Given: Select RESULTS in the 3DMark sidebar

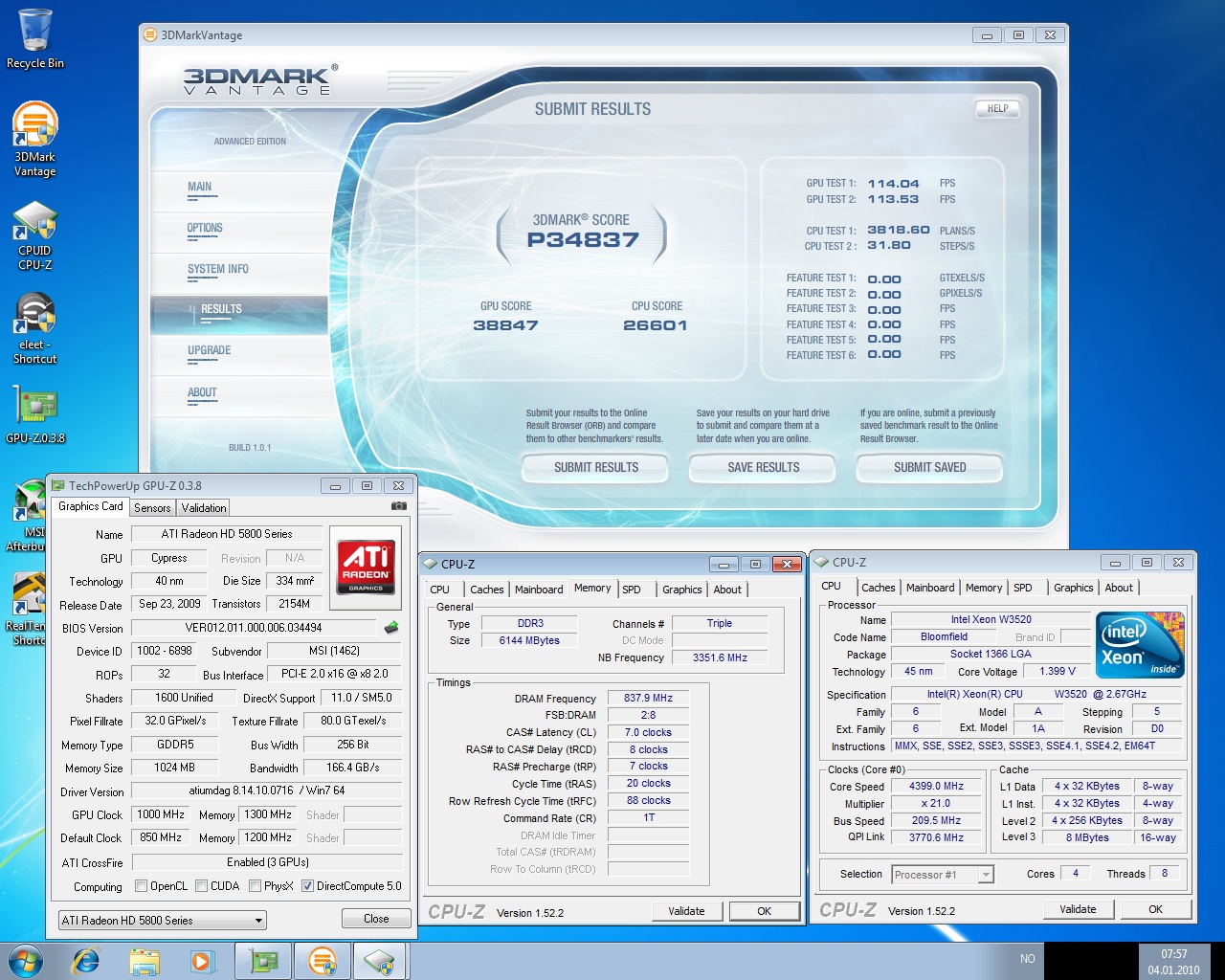Looking at the screenshot, I should [x=238, y=315].
